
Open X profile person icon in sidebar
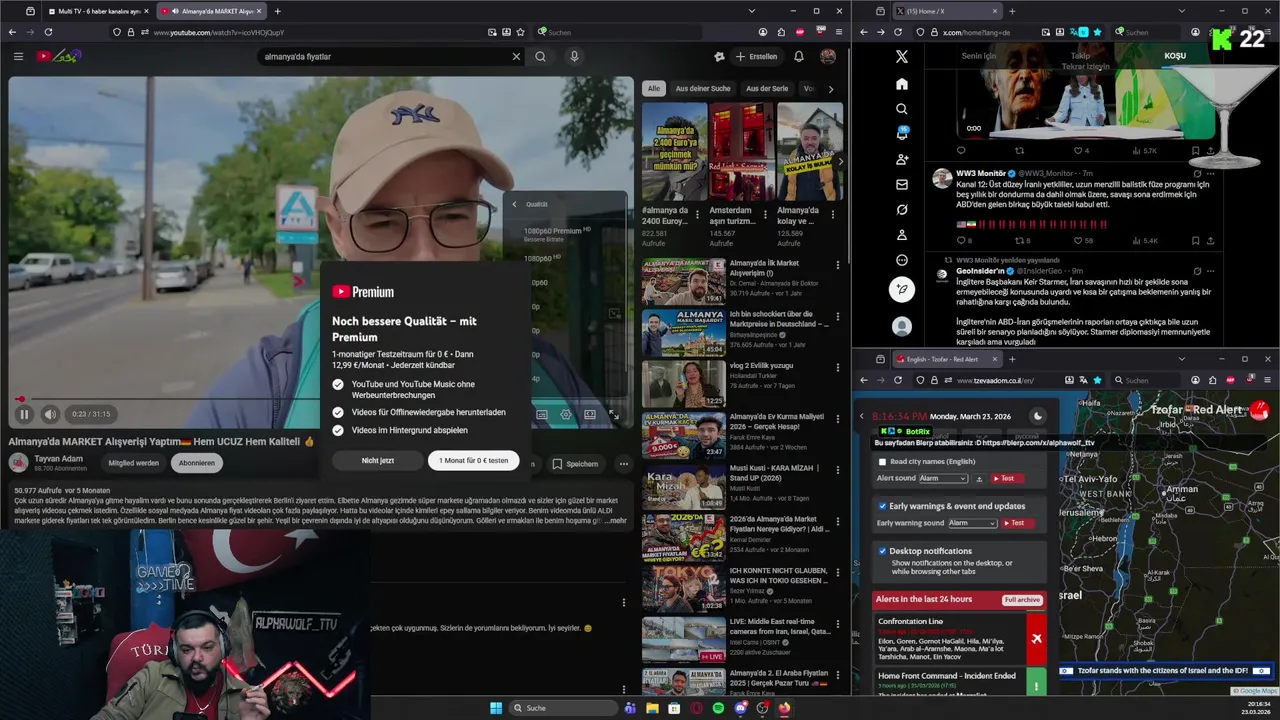point(902,235)
